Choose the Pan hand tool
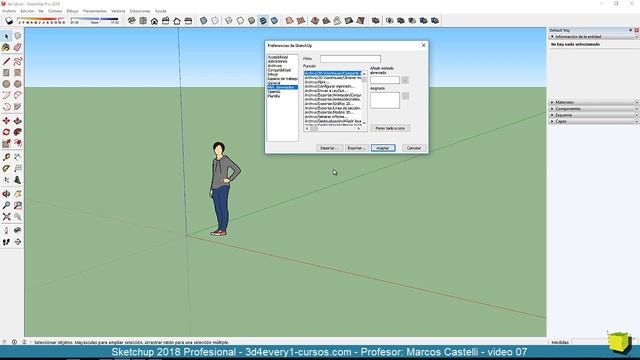 (x=18, y=194)
